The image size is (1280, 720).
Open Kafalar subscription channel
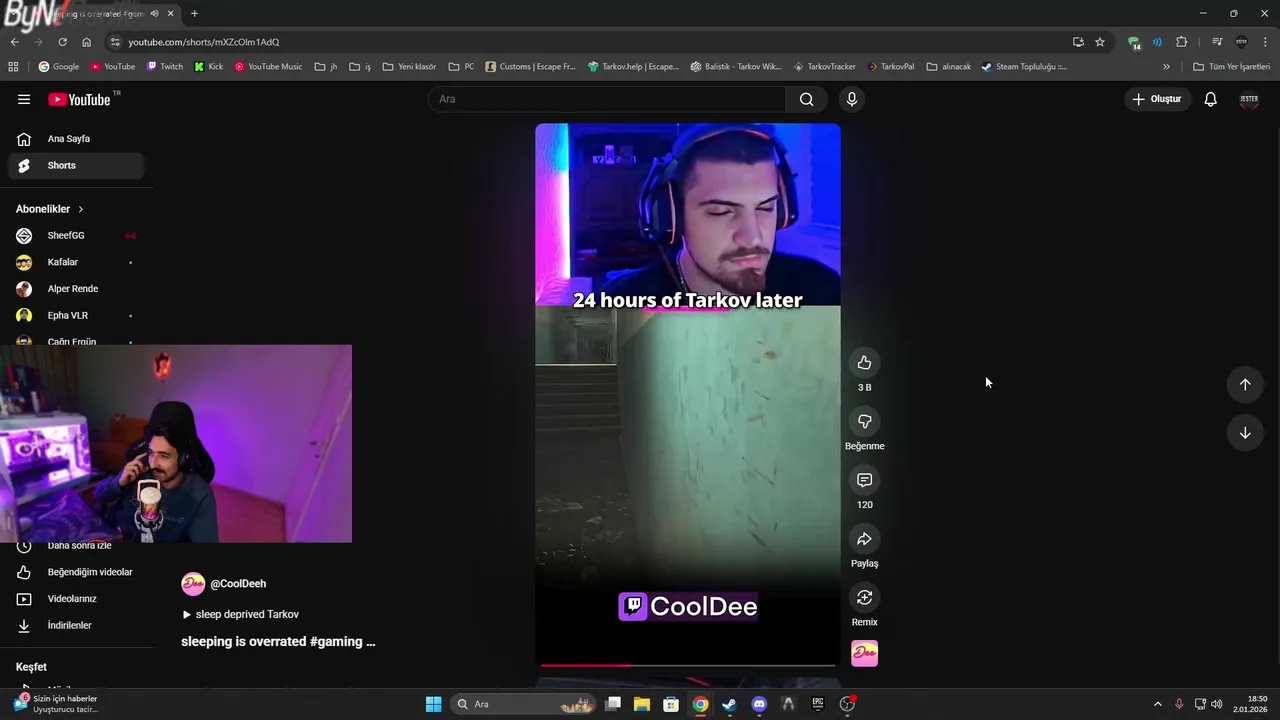[76, 262]
